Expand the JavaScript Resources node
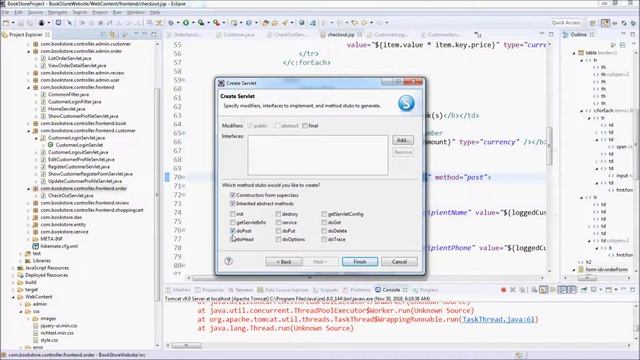Viewport: 640px width, 360px height. click(x=13, y=268)
